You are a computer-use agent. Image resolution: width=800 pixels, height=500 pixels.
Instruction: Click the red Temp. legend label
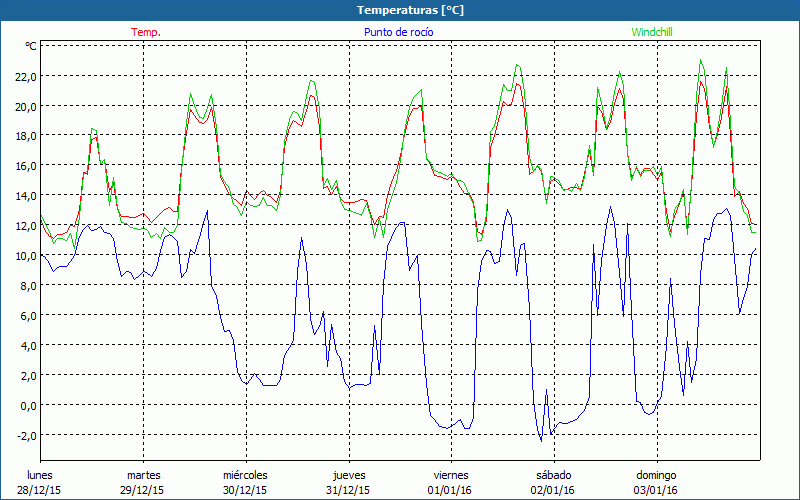point(145,32)
